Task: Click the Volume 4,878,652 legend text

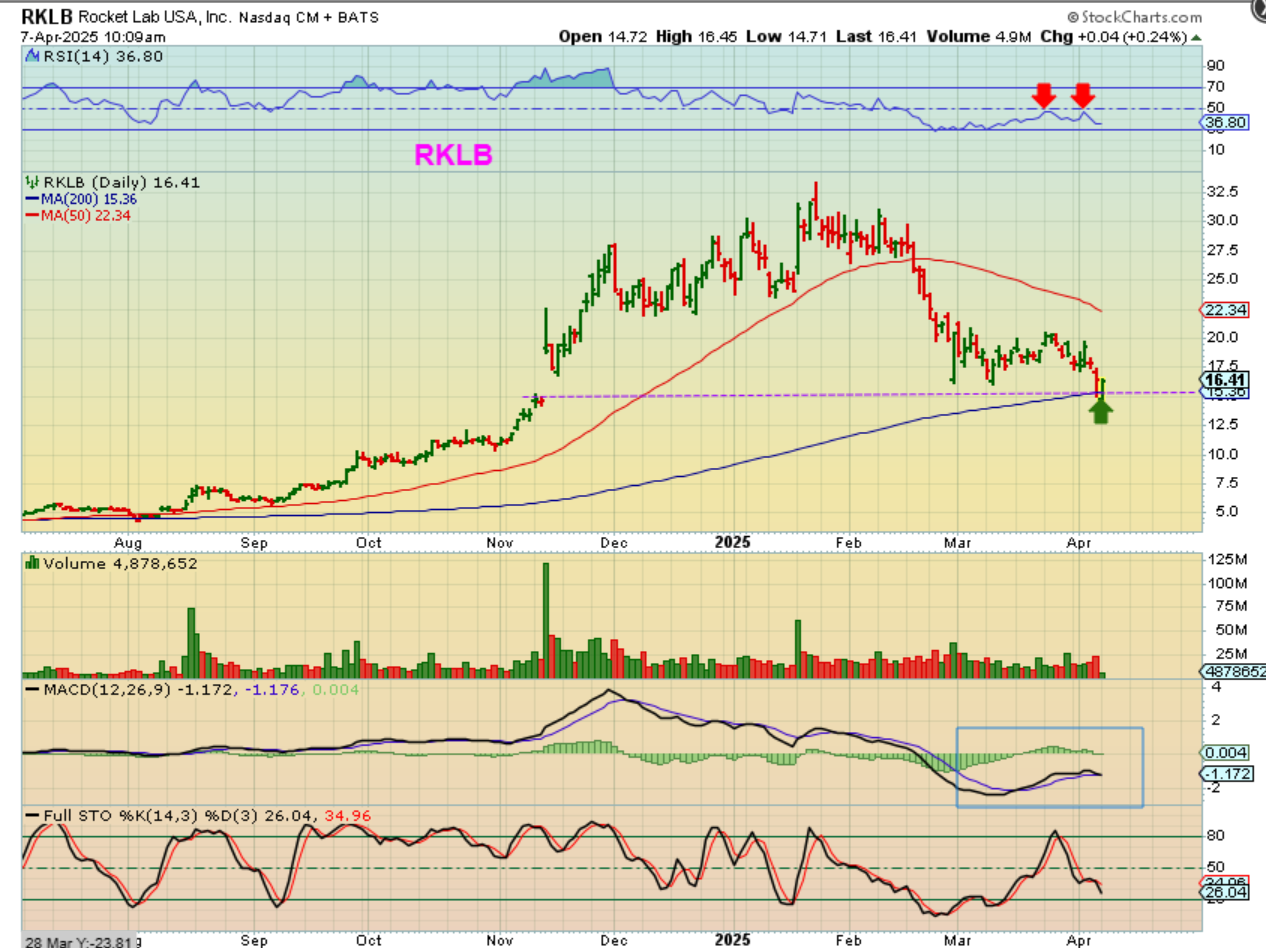Action: tap(119, 564)
